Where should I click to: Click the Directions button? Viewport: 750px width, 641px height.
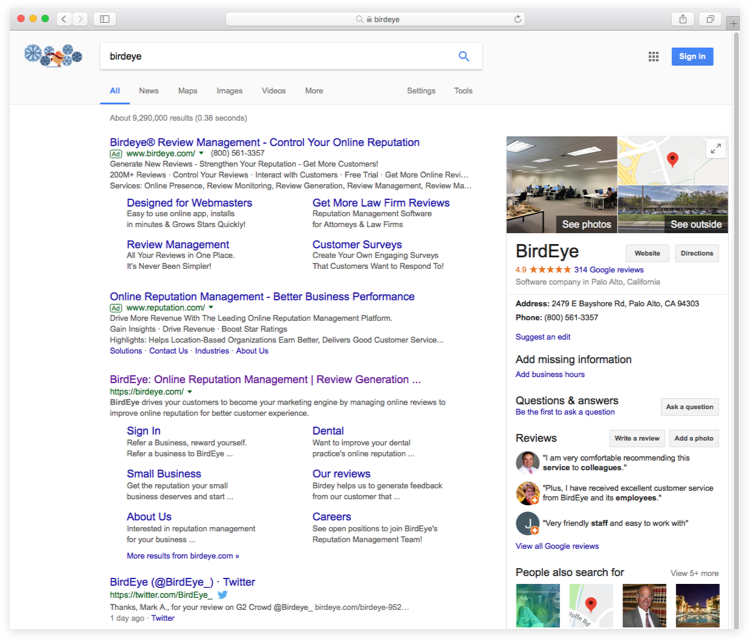[x=697, y=253]
